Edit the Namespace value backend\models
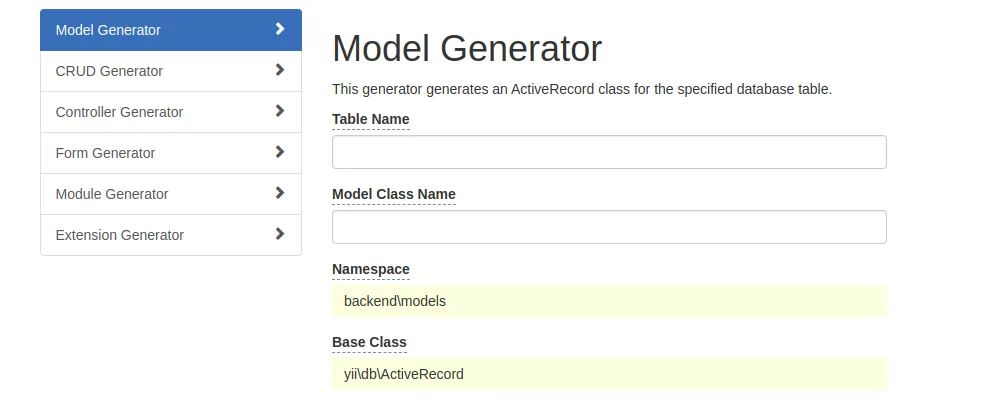 point(609,301)
